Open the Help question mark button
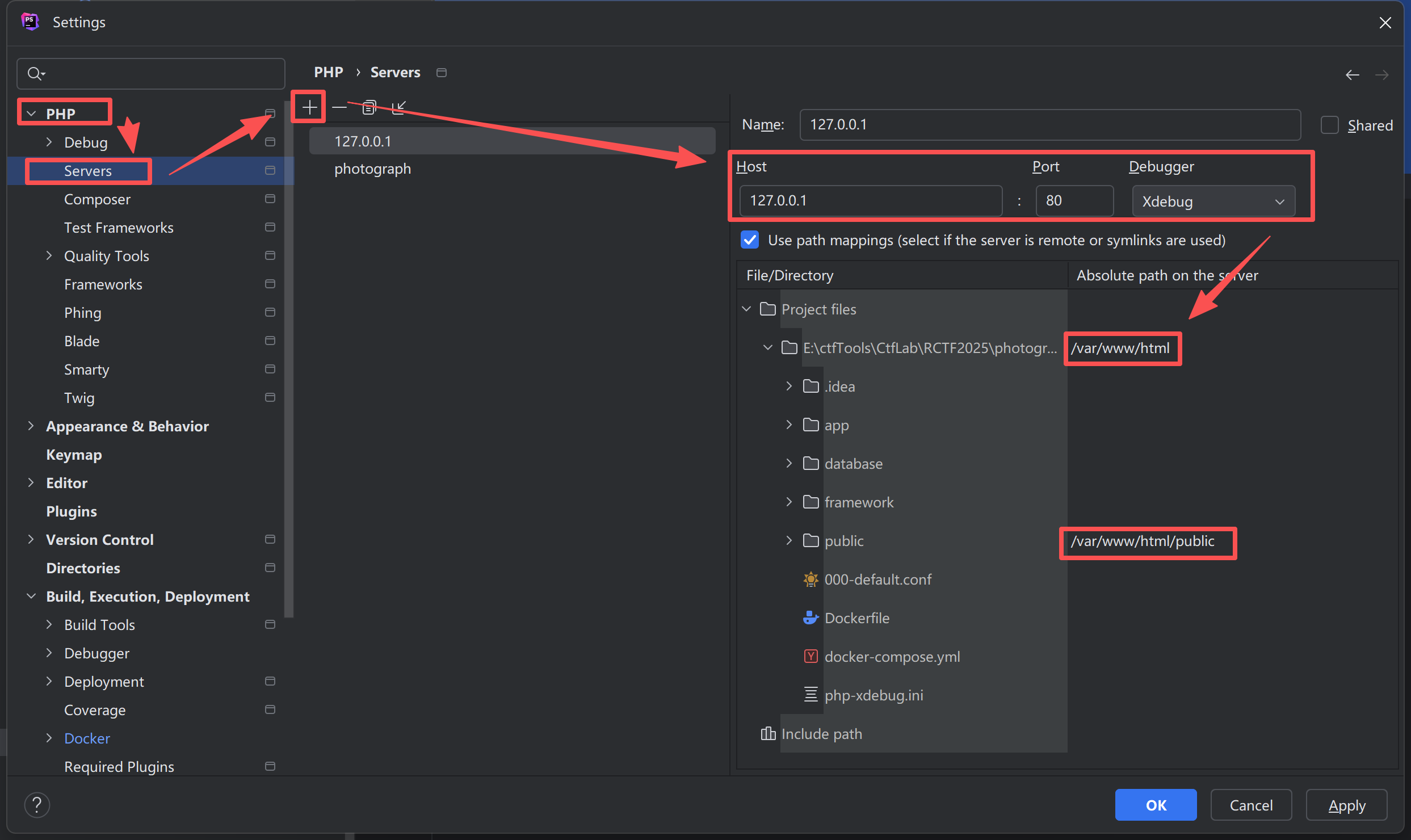This screenshot has height=840, width=1411. pyautogui.click(x=37, y=805)
